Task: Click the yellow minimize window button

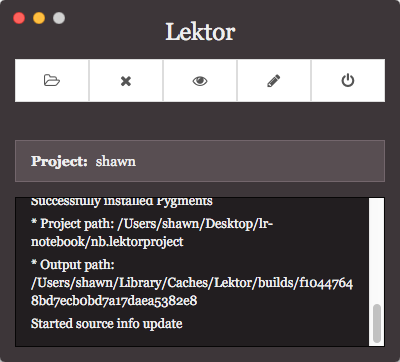Action: [x=39, y=18]
